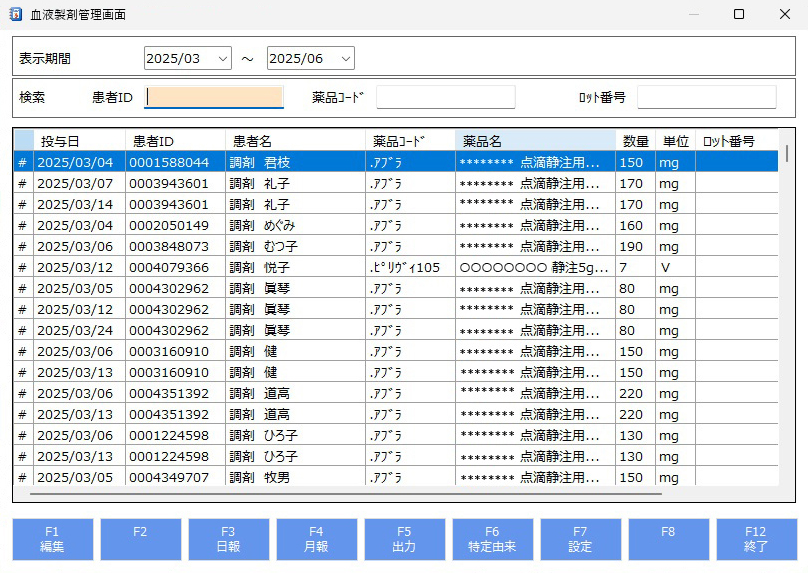Screen dimensions: 808x573
Task: Click the horizontal scrollbar under the table
Action: (345, 493)
